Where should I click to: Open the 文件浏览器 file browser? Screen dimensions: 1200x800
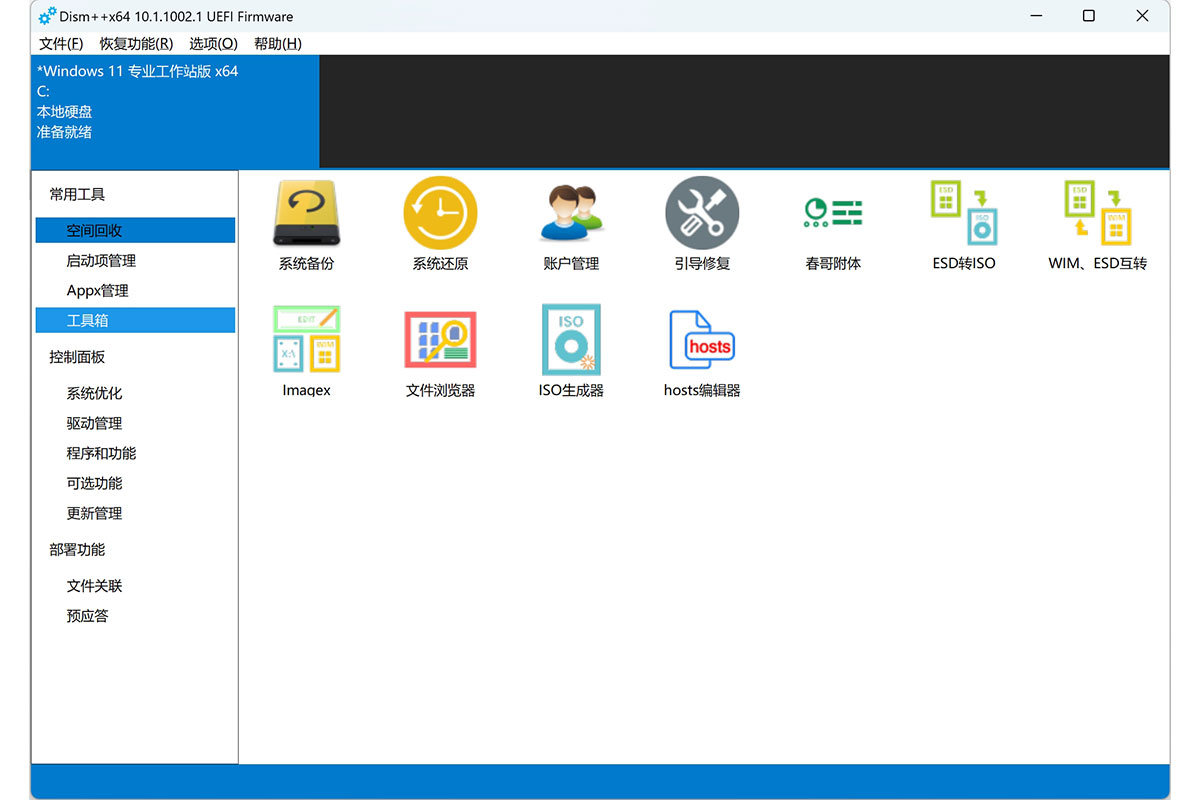pos(440,341)
